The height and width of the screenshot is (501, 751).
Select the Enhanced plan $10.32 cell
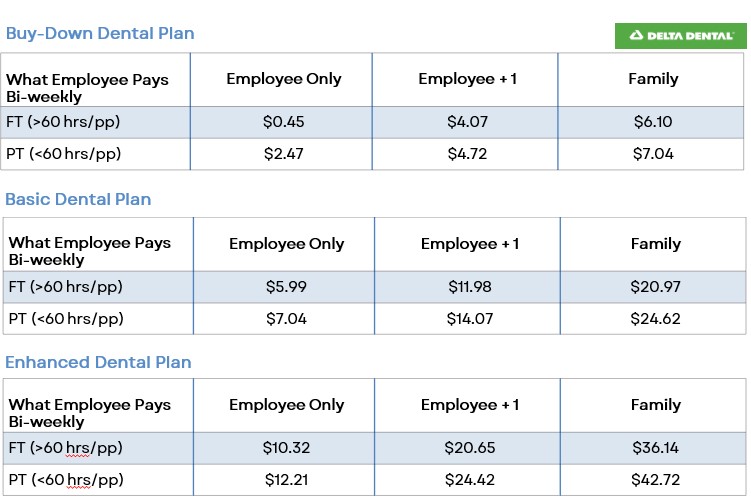point(286,448)
